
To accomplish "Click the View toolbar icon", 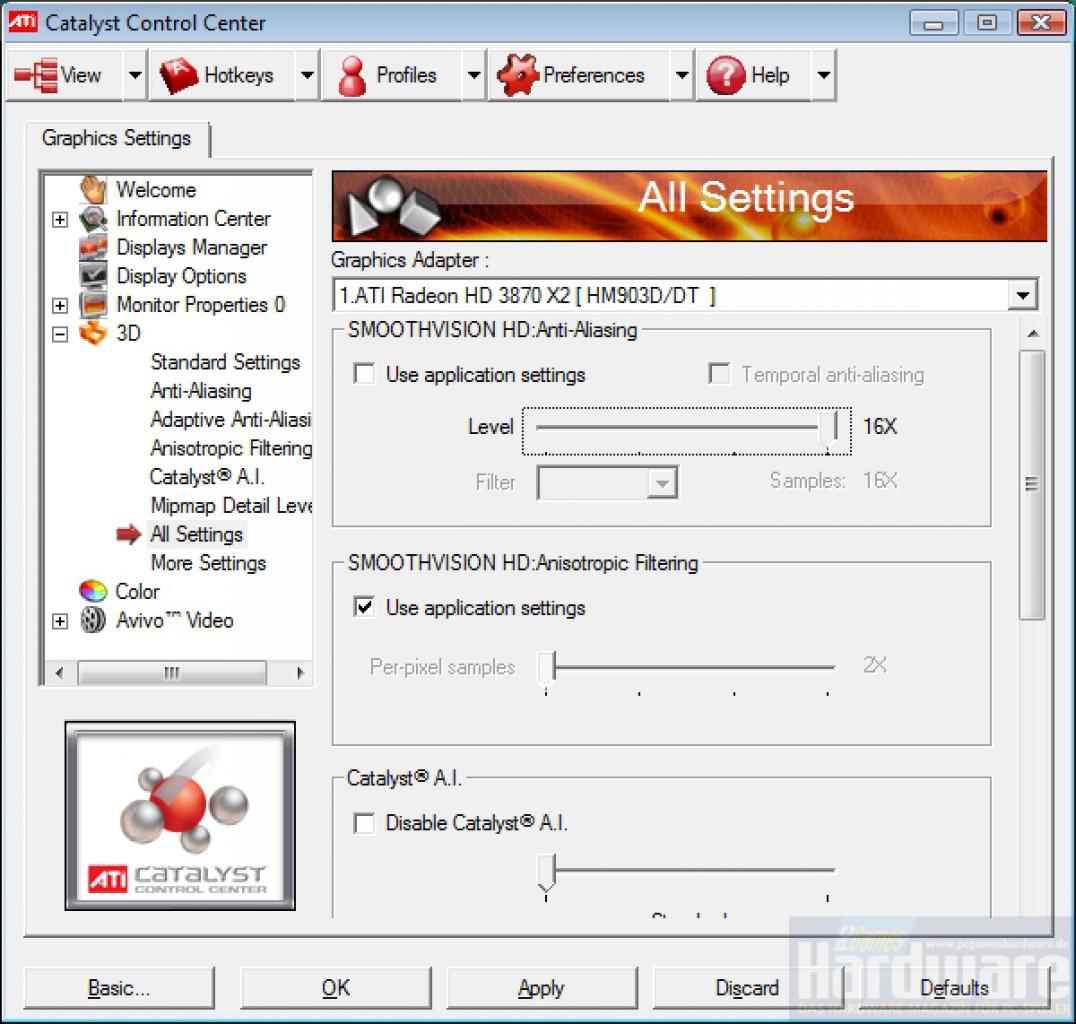I will click(37, 75).
